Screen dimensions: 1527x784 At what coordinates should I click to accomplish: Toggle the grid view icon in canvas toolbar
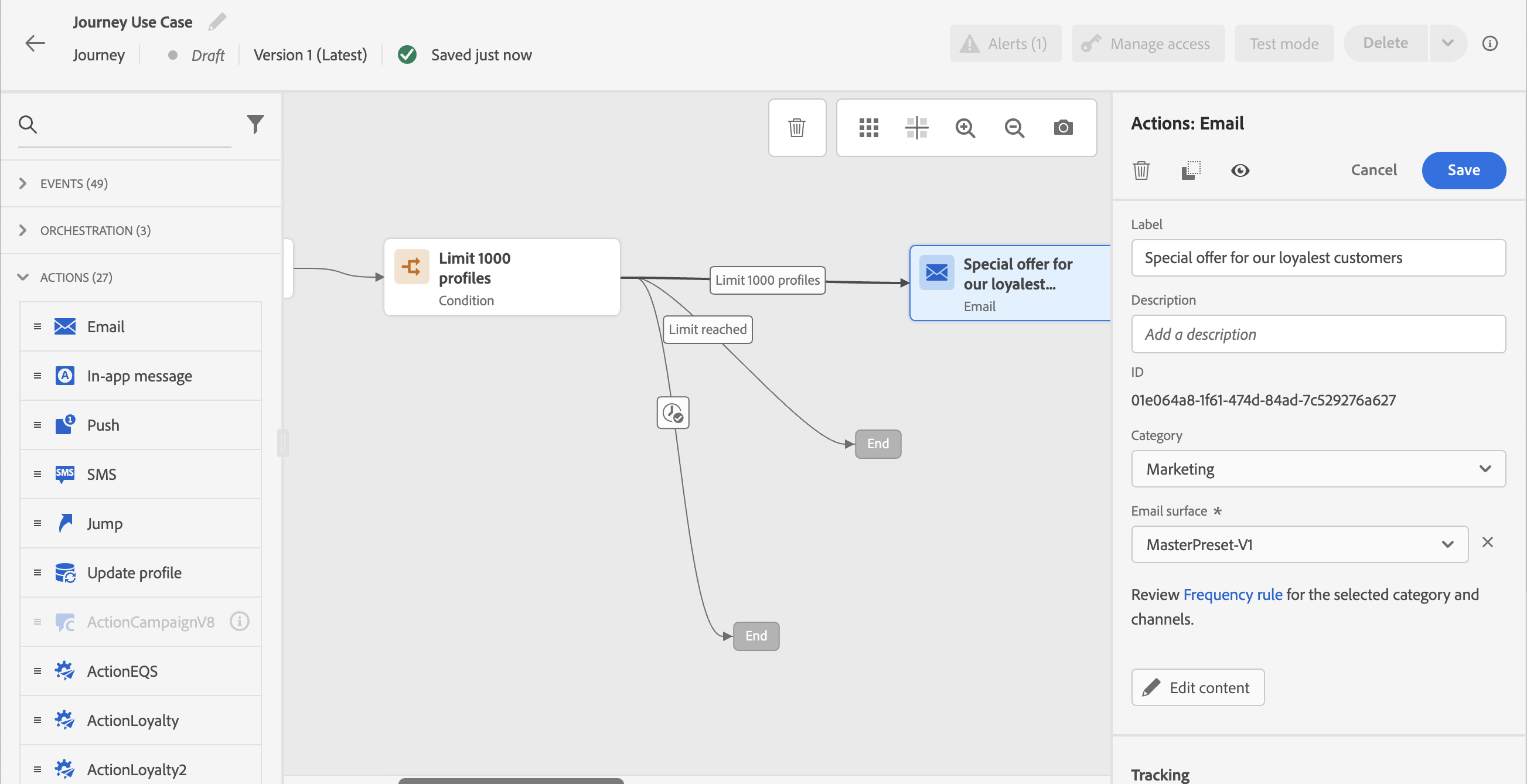pyautogui.click(x=868, y=127)
